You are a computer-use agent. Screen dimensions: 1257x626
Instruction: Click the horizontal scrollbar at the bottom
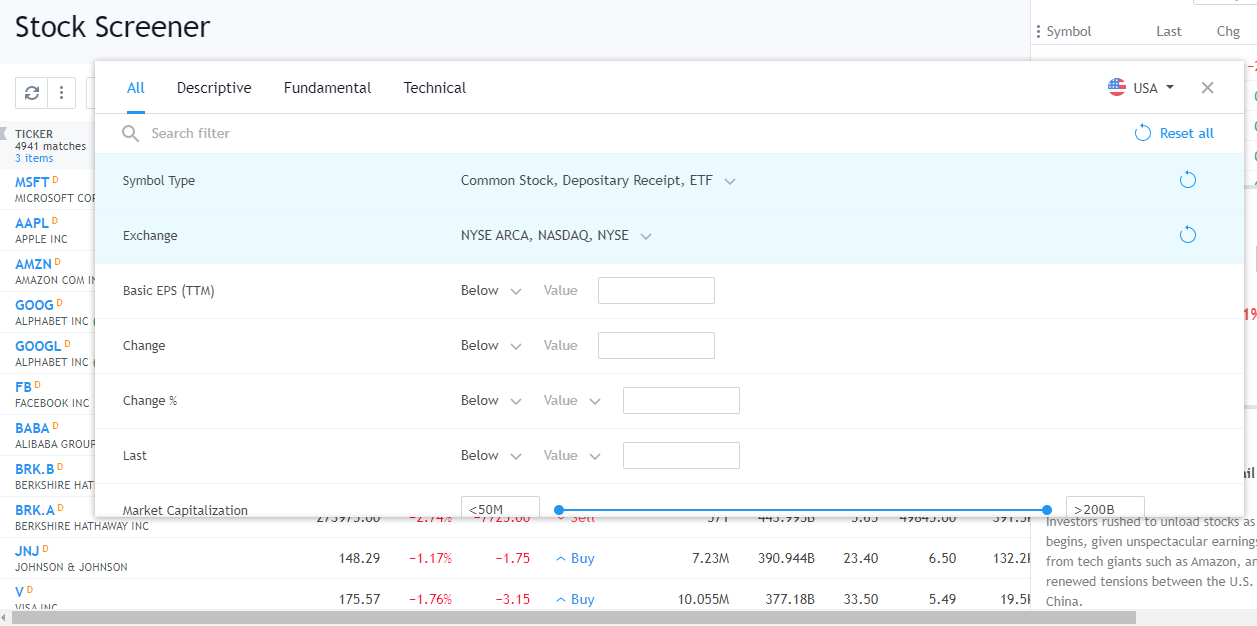pos(575,618)
